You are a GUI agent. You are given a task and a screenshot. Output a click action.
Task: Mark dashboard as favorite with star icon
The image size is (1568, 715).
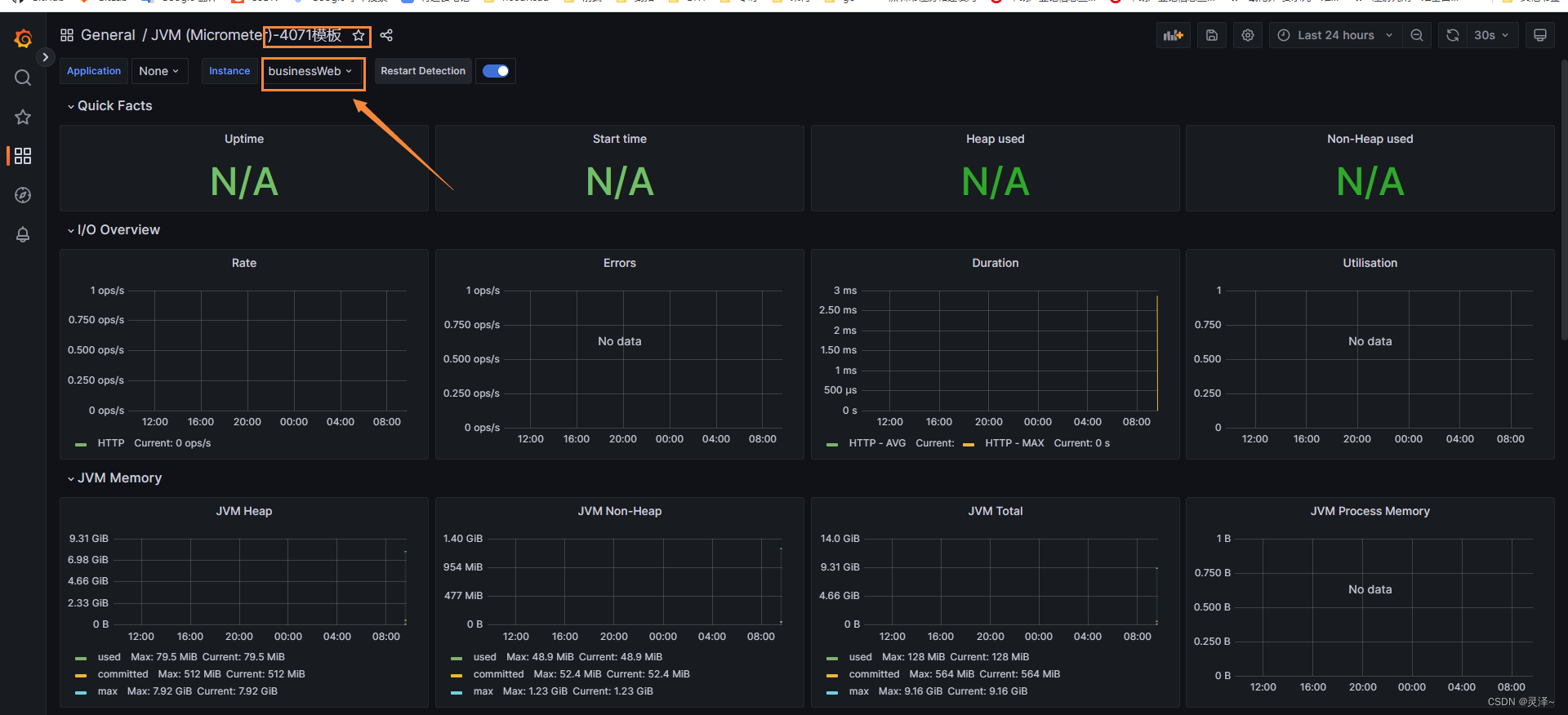[358, 35]
